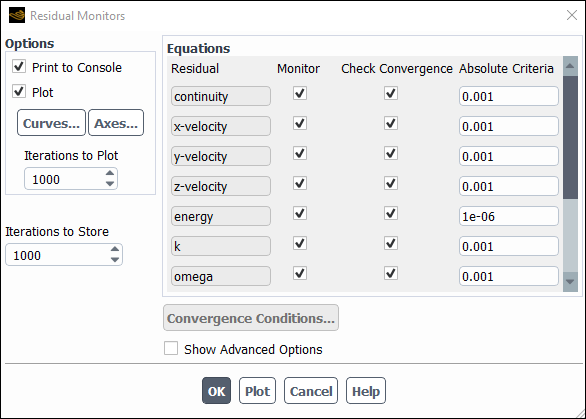Viewport: 586px width, 419px height.
Task: Disable Check Convergence for omega
Action: pos(391,273)
